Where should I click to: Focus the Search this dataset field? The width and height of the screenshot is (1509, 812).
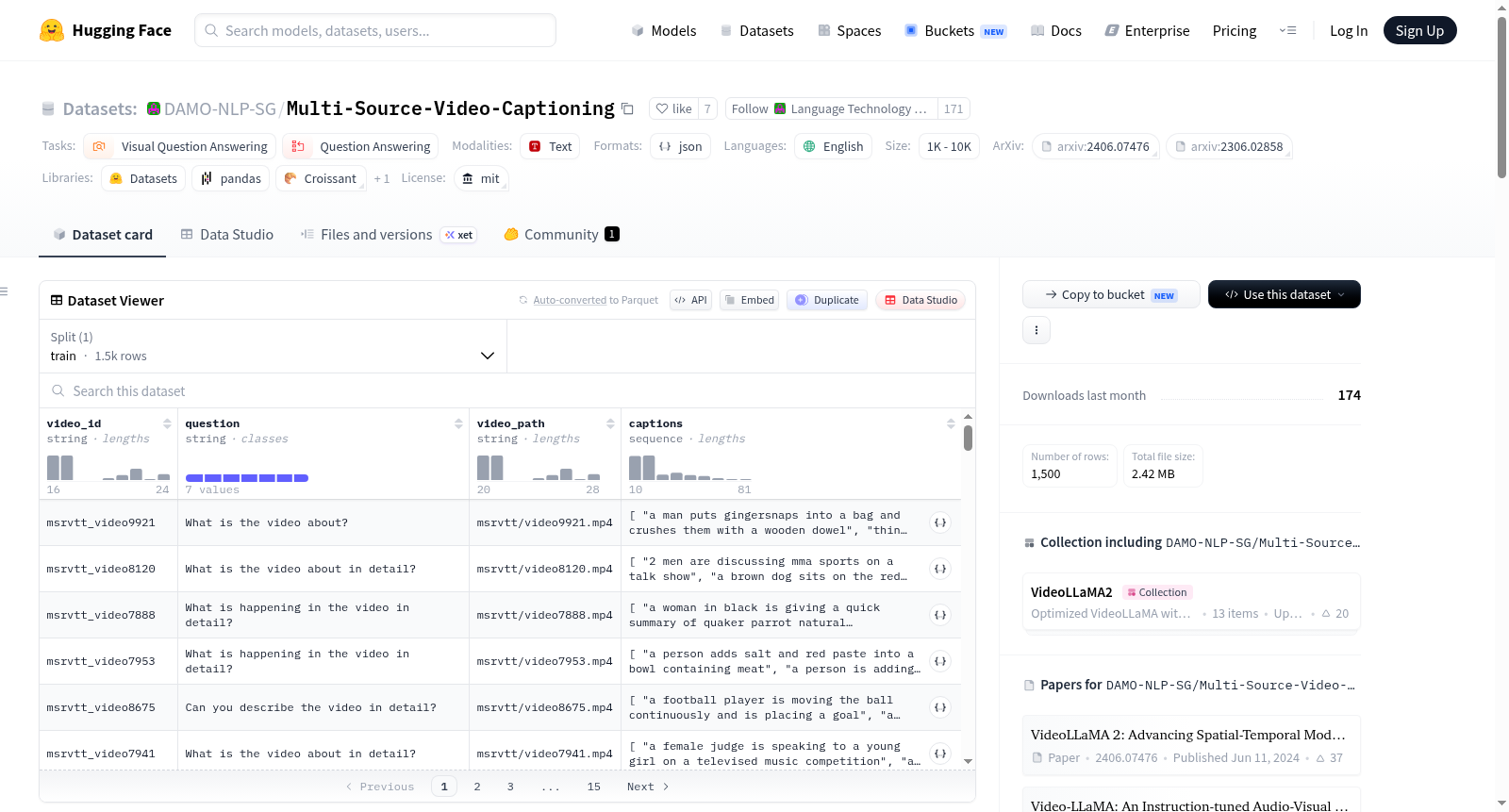pyautogui.click(x=507, y=390)
